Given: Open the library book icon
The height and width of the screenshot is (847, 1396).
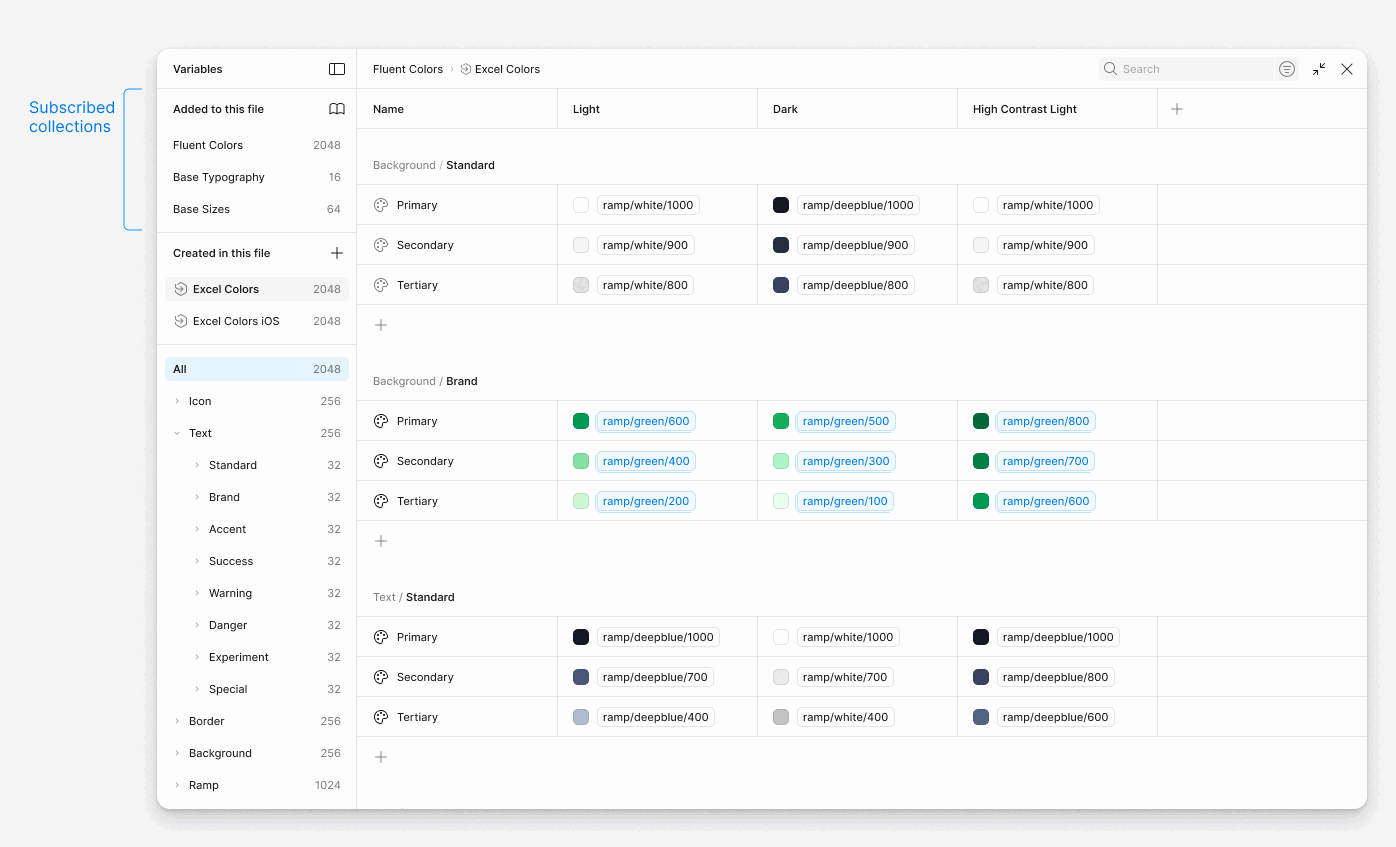Looking at the screenshot, I should tap(337, 109).
